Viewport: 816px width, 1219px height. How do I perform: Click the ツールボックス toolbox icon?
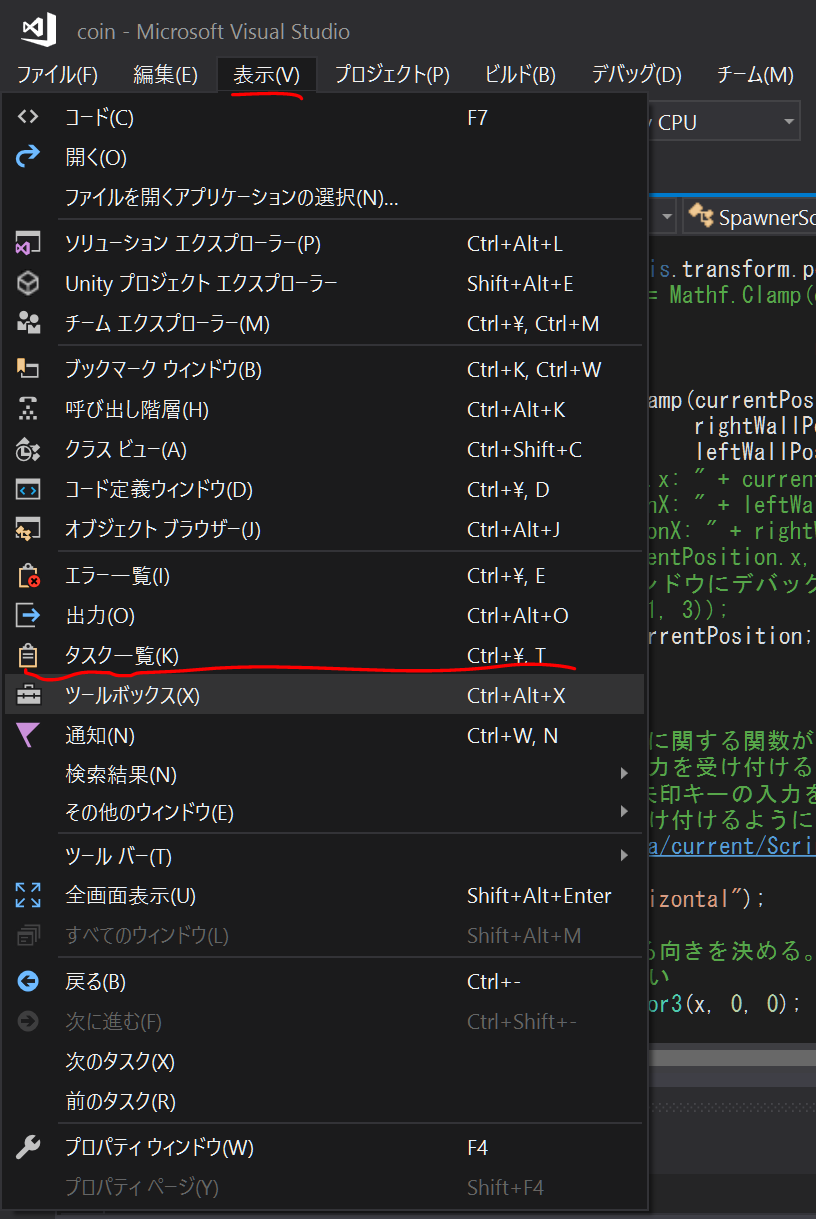[x=28, y=695]
